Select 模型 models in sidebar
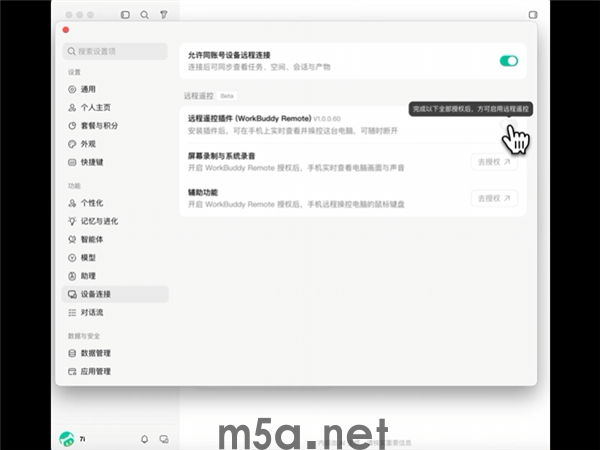This screenshot has height=450, width=600. click(115, 258)
